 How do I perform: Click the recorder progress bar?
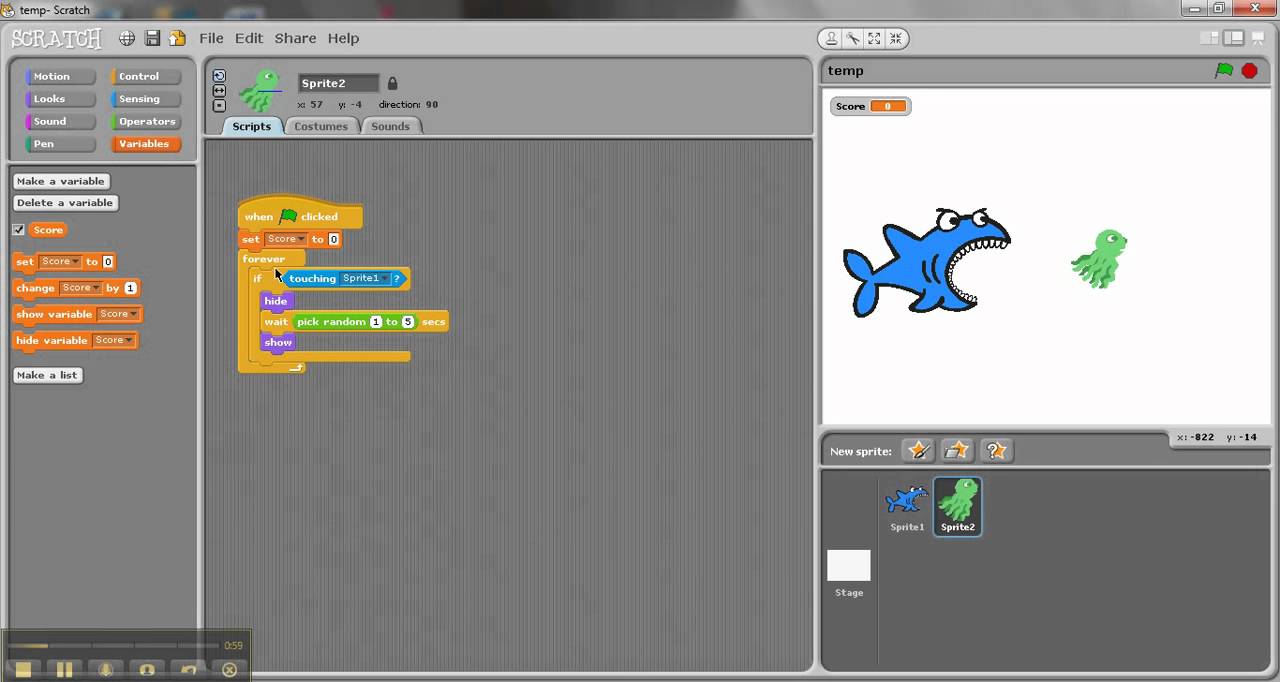pyautogui.click(x=113, y=646)
